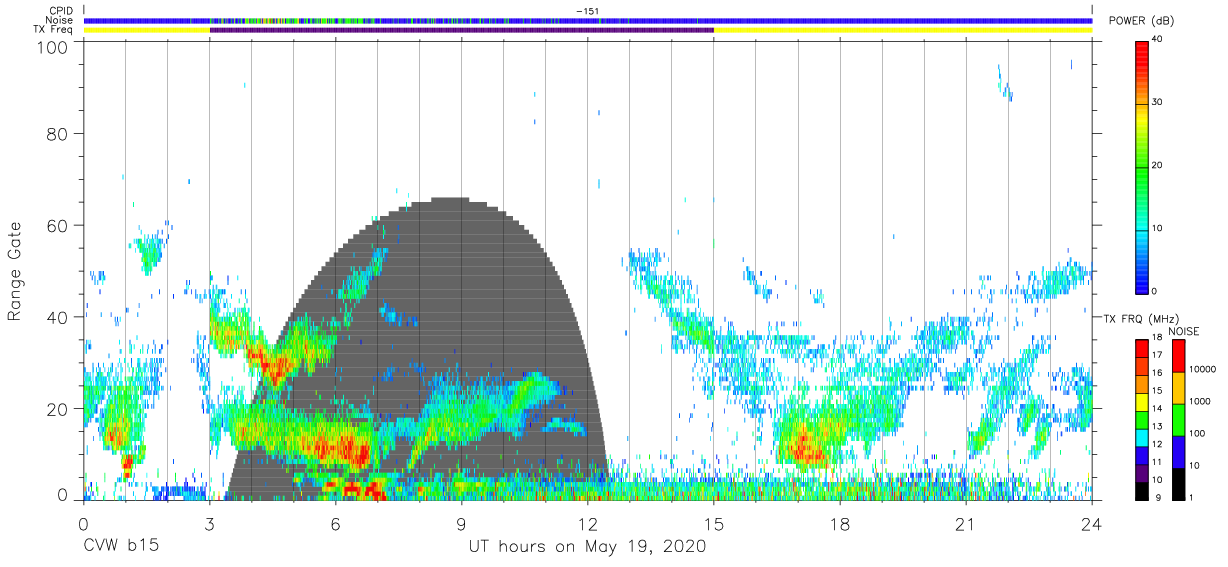Click the 12 tick on the UT hours axis
Viewport: 1228px width, 567px height.
(x=587, y=524)
